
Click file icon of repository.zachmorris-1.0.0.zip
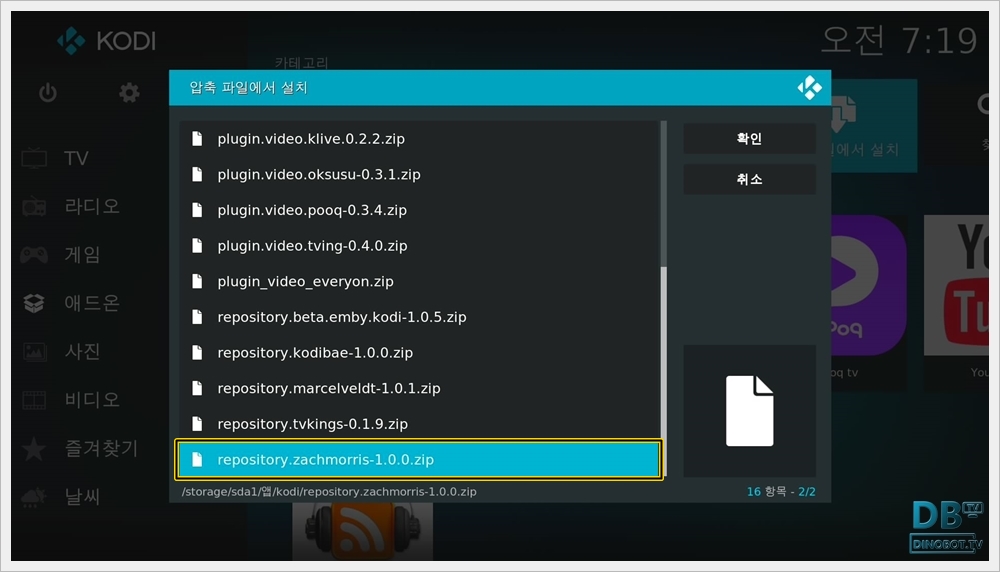click(197, 460)
